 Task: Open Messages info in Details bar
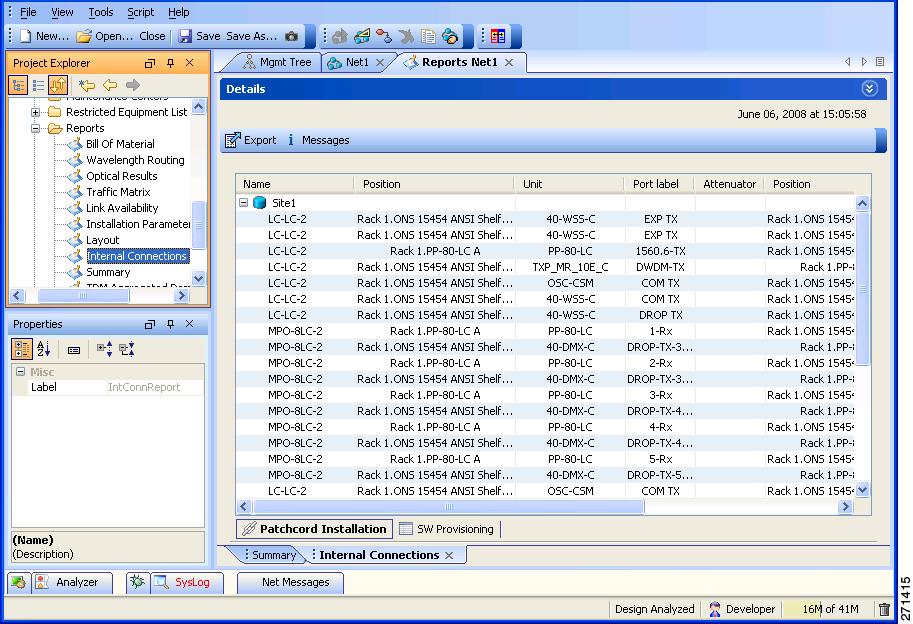[x=319, y=140]
